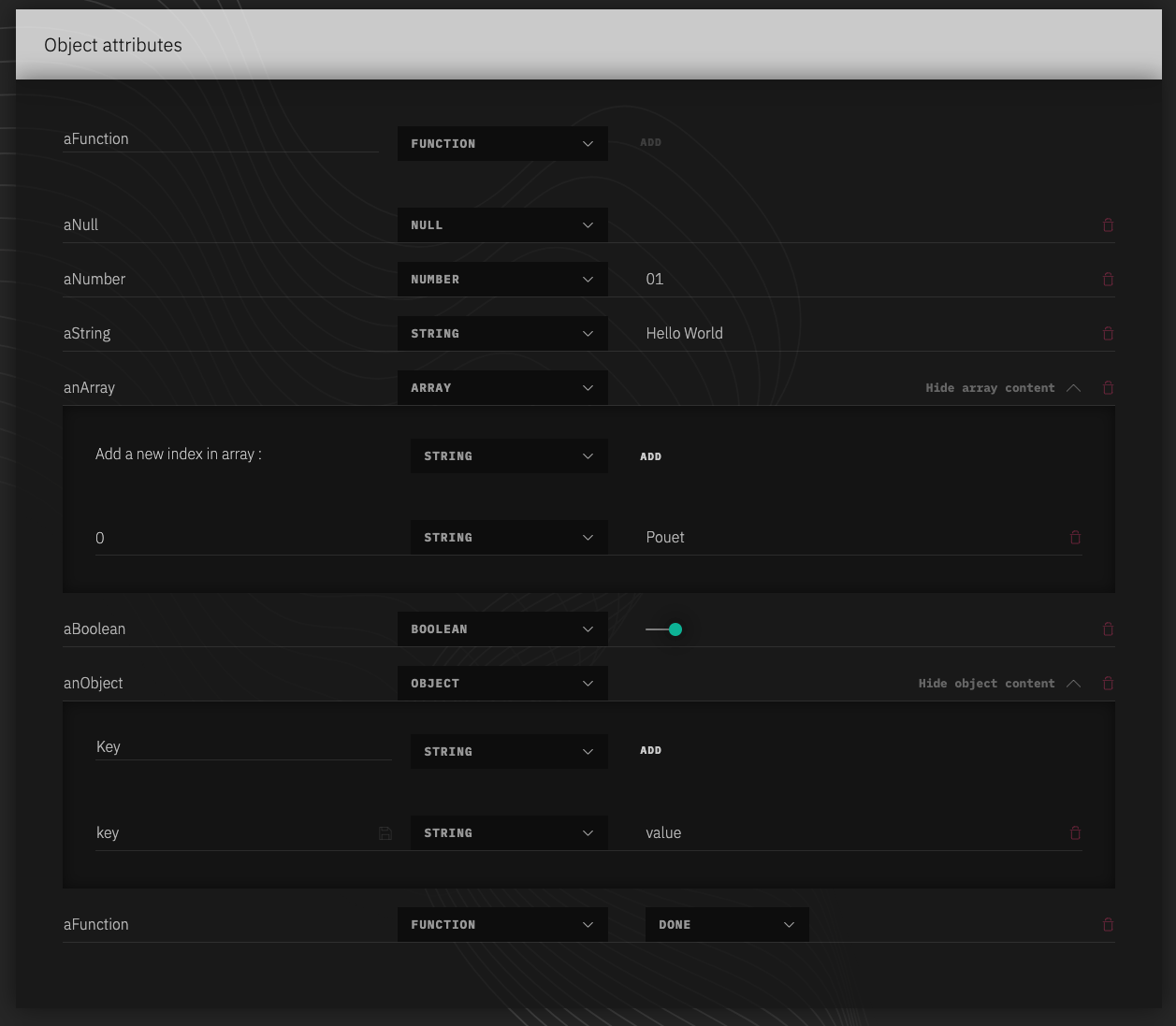This screenshot has width=1176, height=1026.
Task: Delete the aNumber attribute via trash icon
Action: (1108, 279)
